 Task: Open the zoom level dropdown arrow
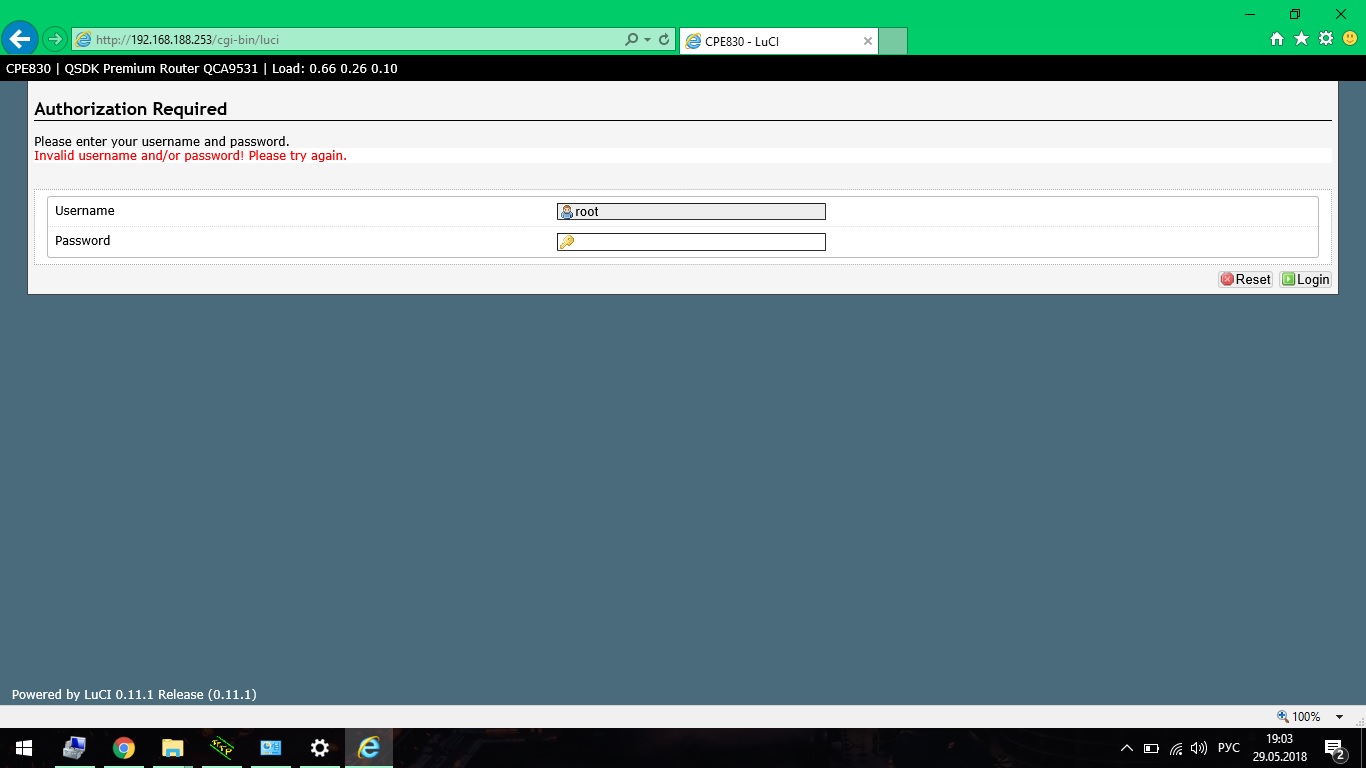pyautogui.click(x=1339, y=717)
